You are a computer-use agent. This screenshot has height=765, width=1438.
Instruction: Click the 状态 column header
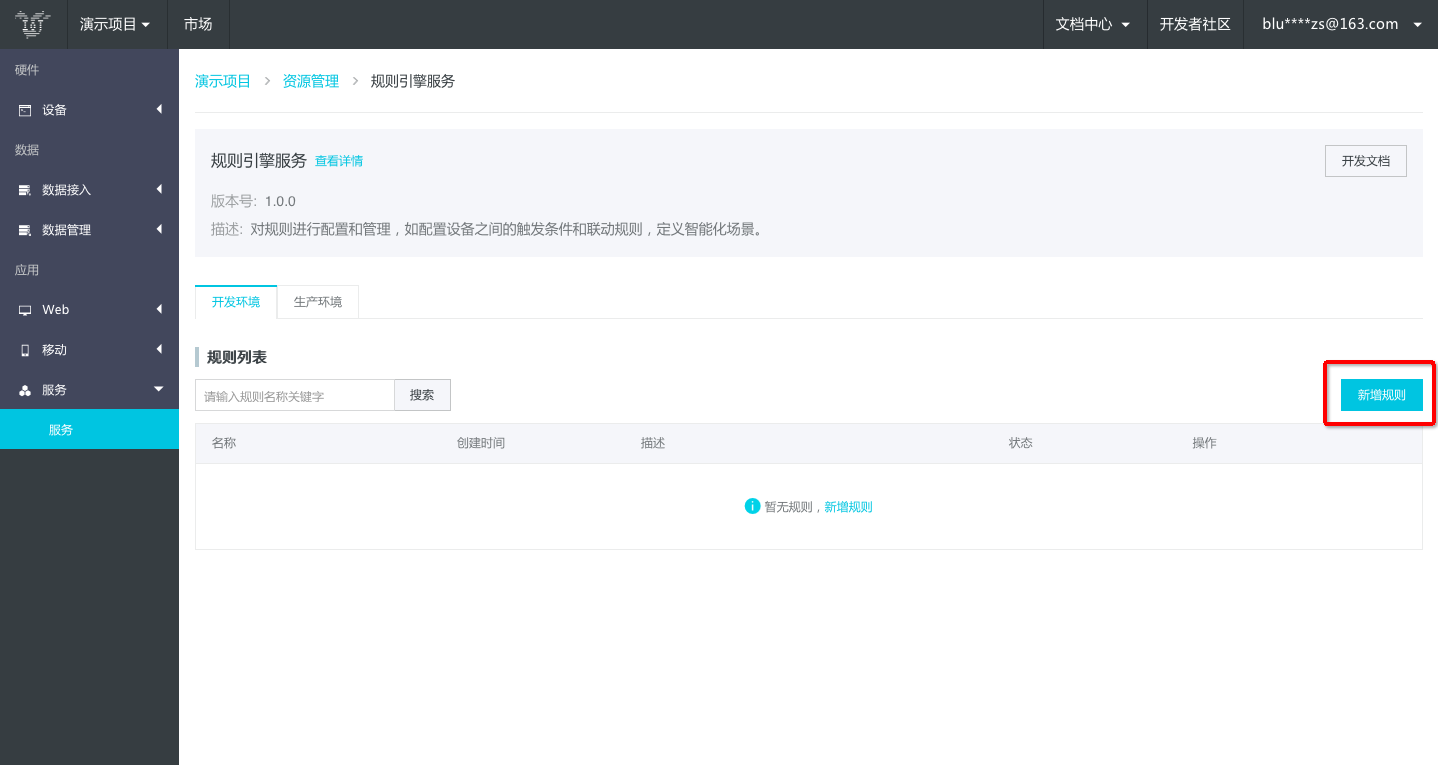[1021, 443]
